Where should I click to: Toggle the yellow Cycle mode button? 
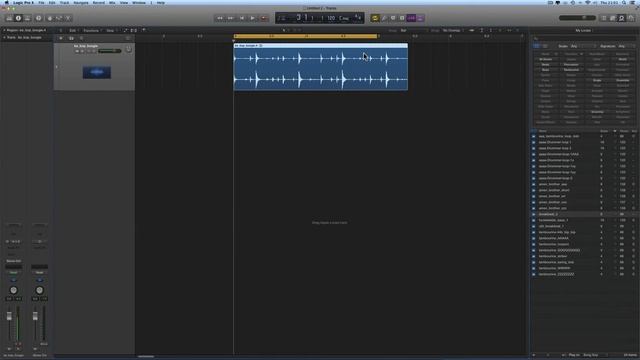375,18
